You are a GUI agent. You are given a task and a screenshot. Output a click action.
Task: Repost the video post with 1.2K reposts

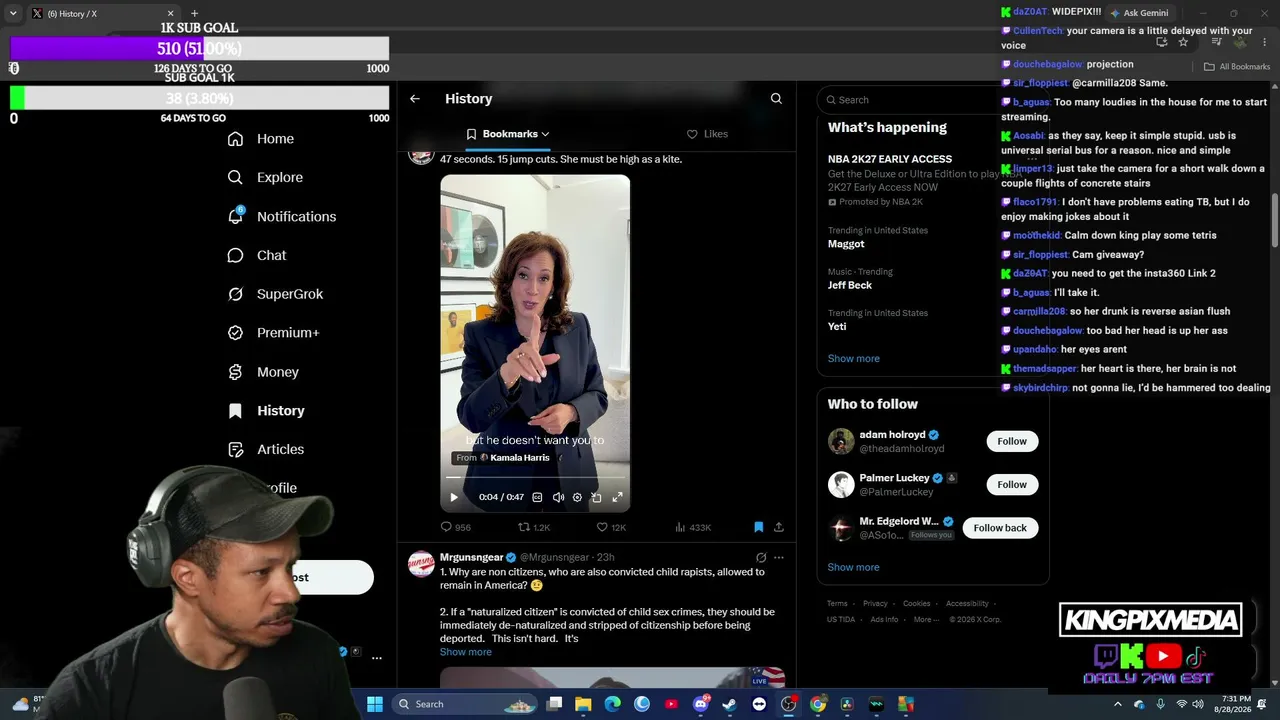click(534, 527)
